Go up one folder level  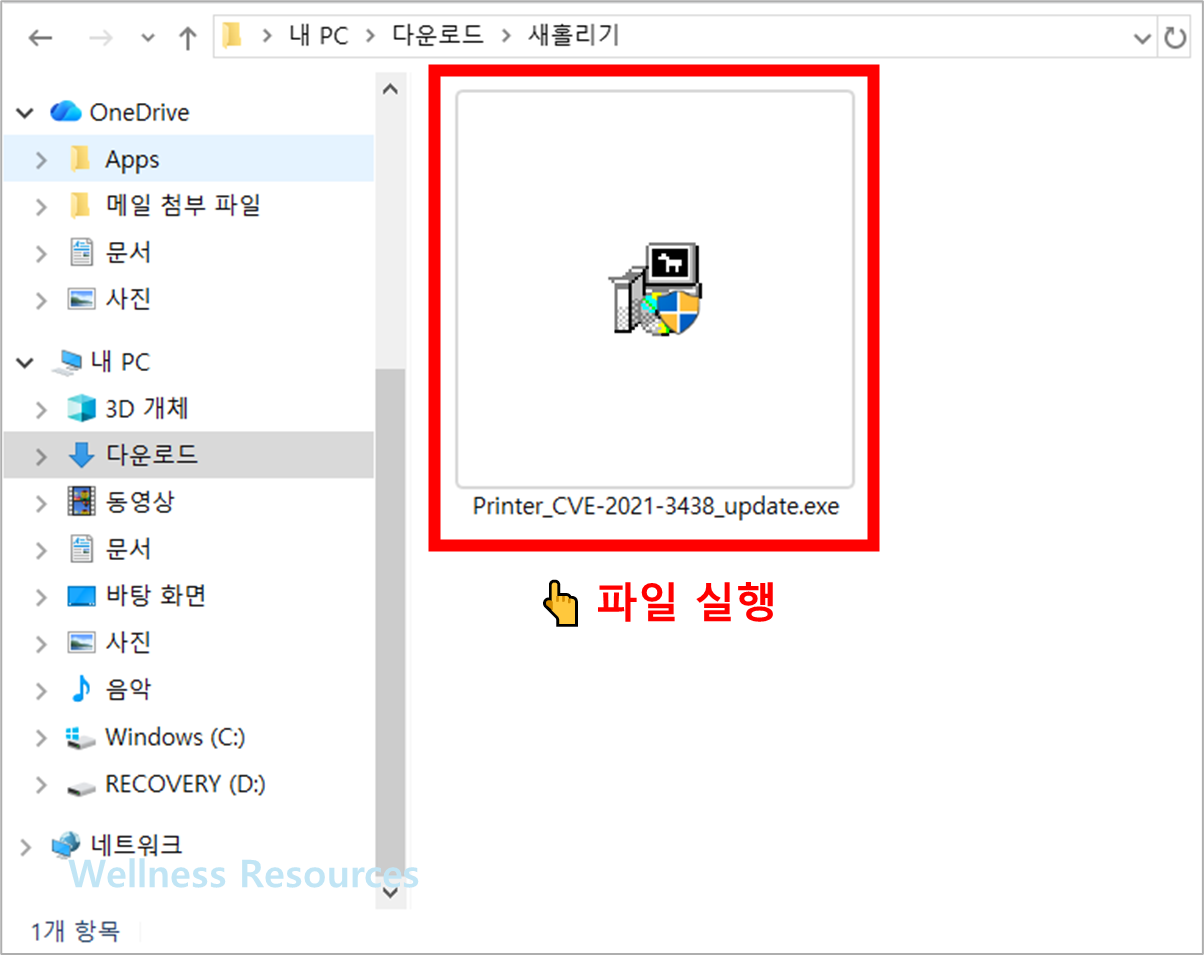[x=187, y=38]
